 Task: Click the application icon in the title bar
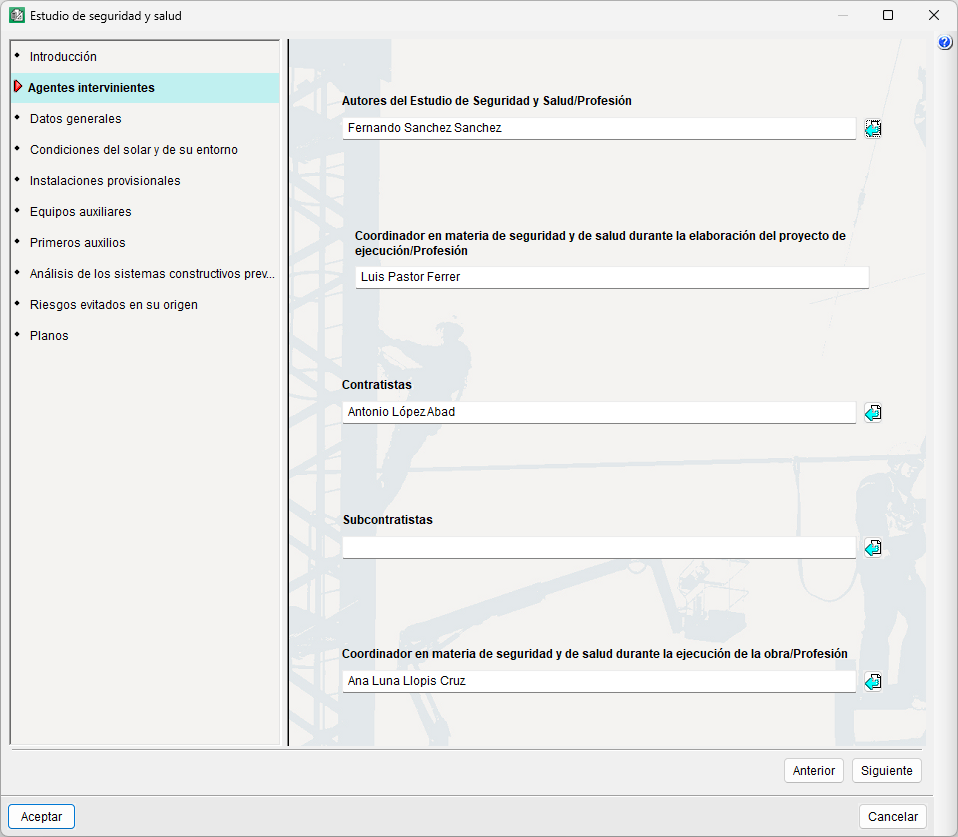(x=16, y=15)
